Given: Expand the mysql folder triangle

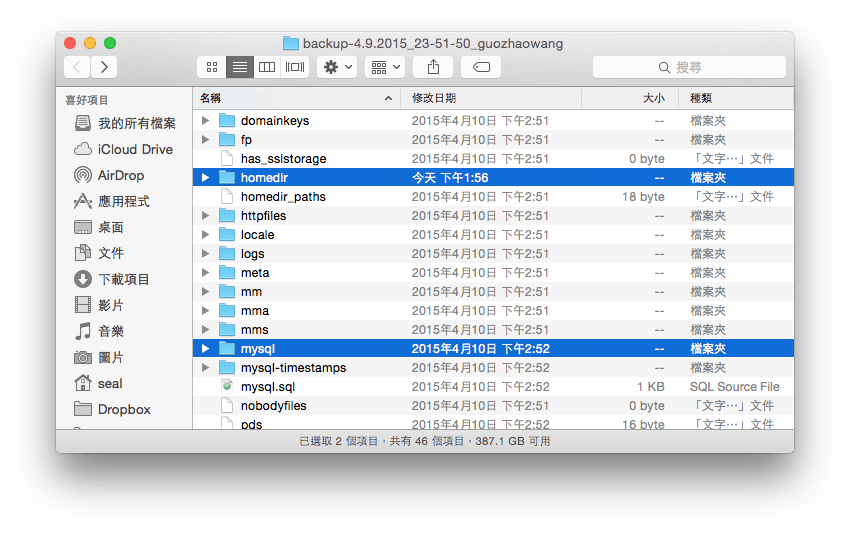Looking at the screenshot, I should point(205,348).
